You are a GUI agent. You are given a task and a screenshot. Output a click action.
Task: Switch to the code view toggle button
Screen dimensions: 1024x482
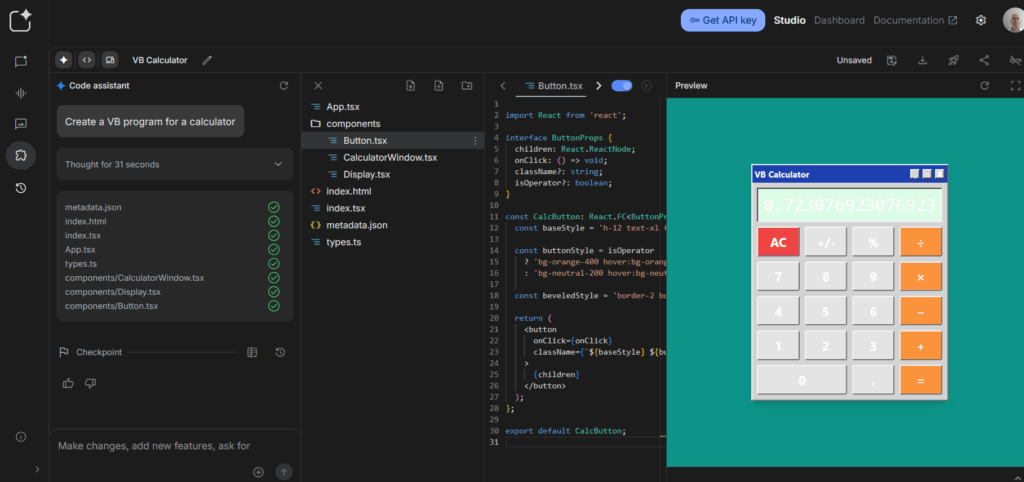(x=86, y=60)
